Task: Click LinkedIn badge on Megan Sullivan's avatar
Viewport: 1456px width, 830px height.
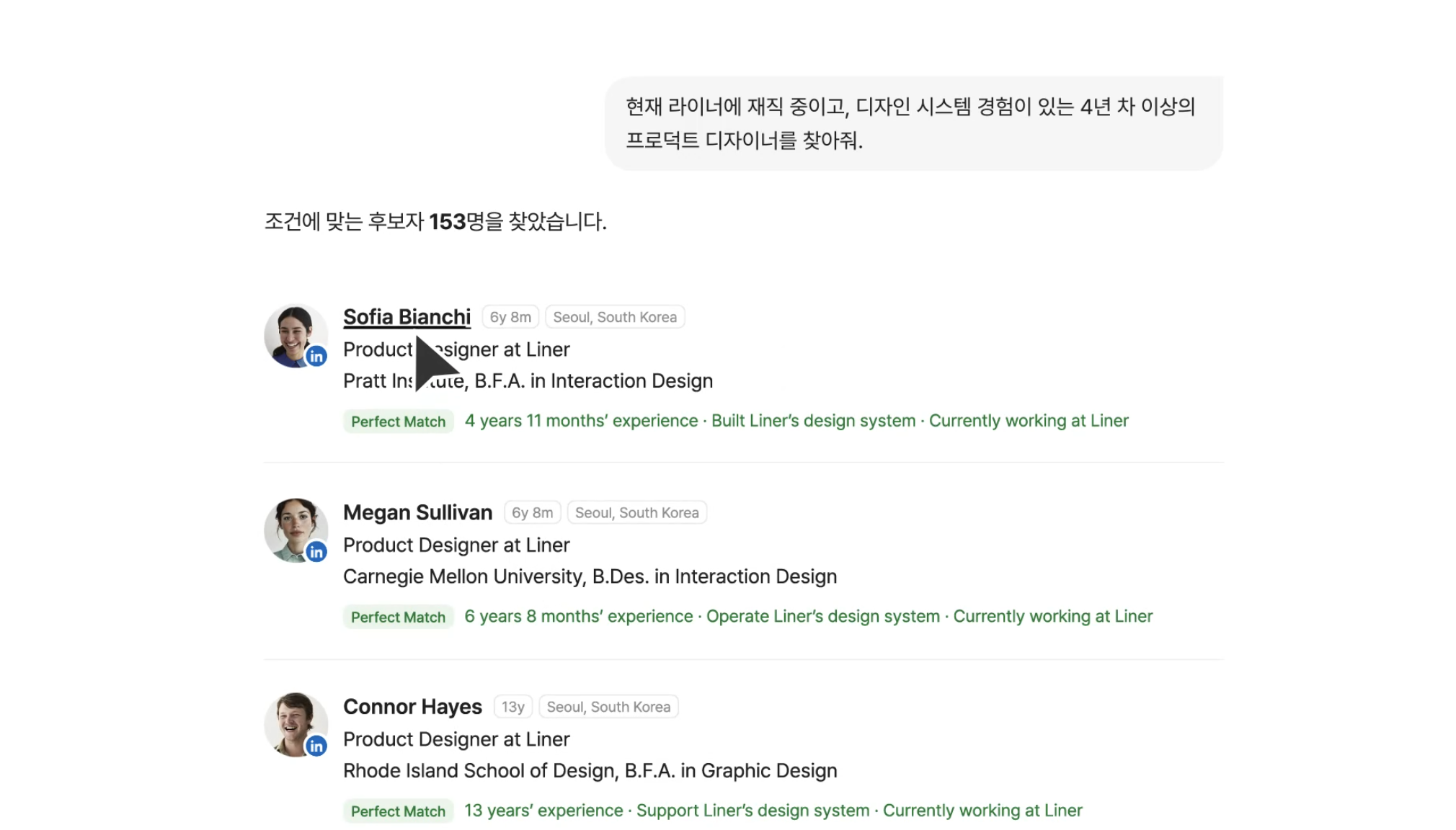Action: (316, 552)
